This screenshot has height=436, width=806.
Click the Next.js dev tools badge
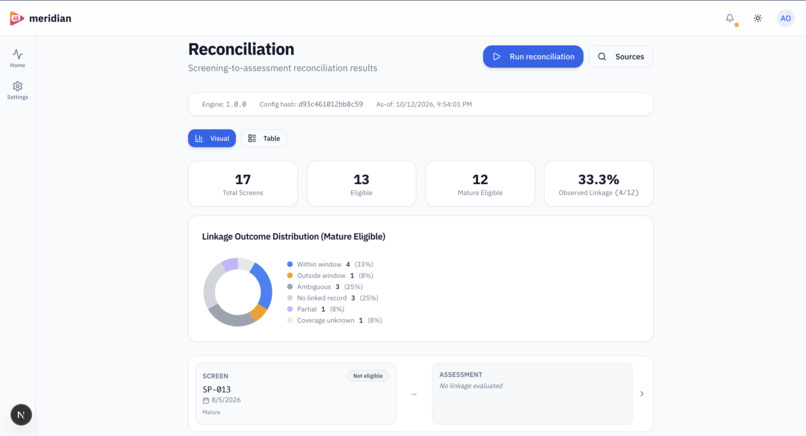point(21,414)
